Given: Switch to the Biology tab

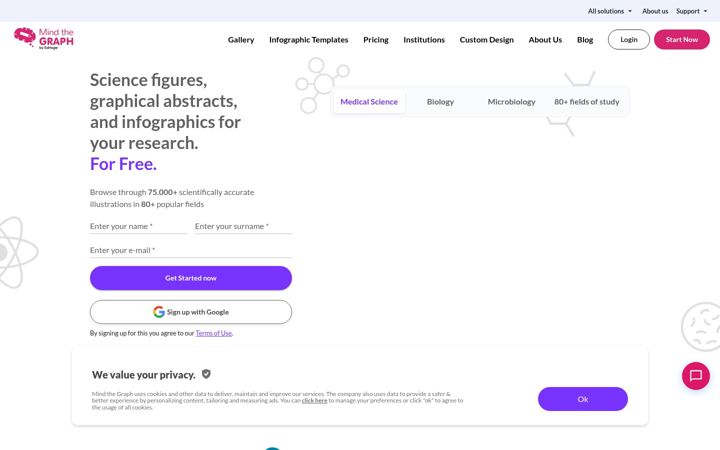Looking at the screenshot, I should click(x=440, y=101).
